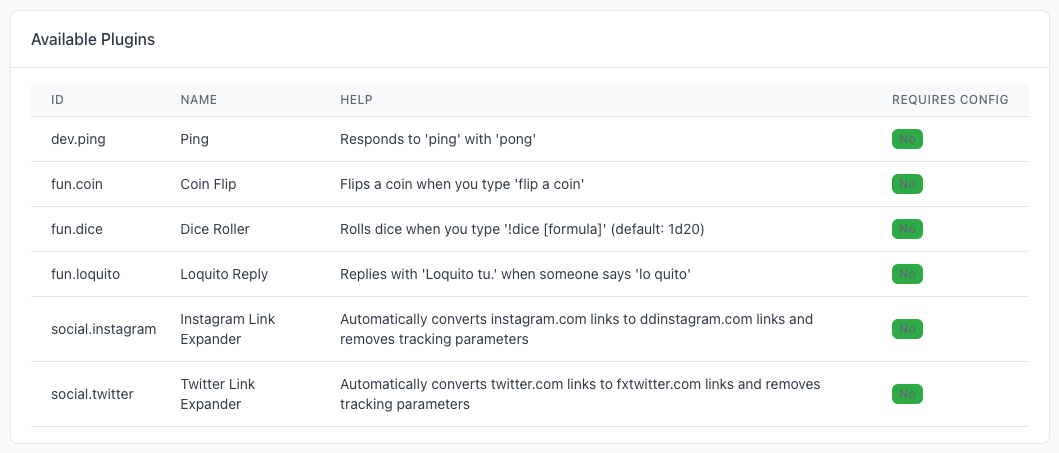Viewport: 1059px width, 453px height.
Task: Select the dev.ping plugin ID
Action: [78, 139]
